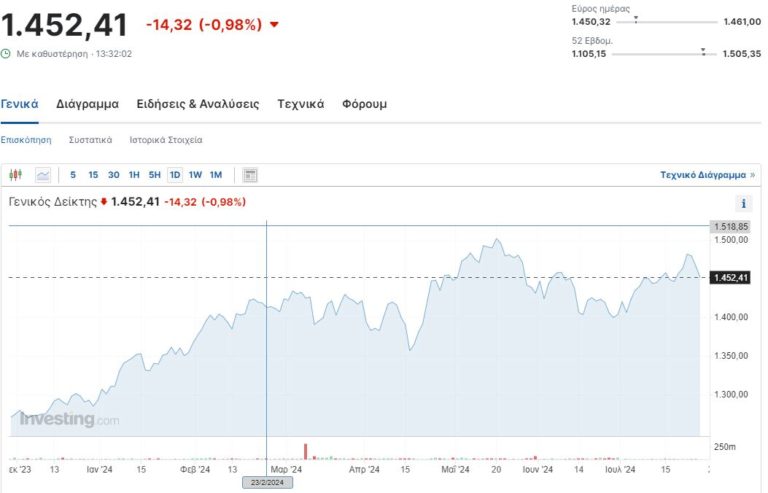
Task: Switch to area chart type
Action: 43,175
